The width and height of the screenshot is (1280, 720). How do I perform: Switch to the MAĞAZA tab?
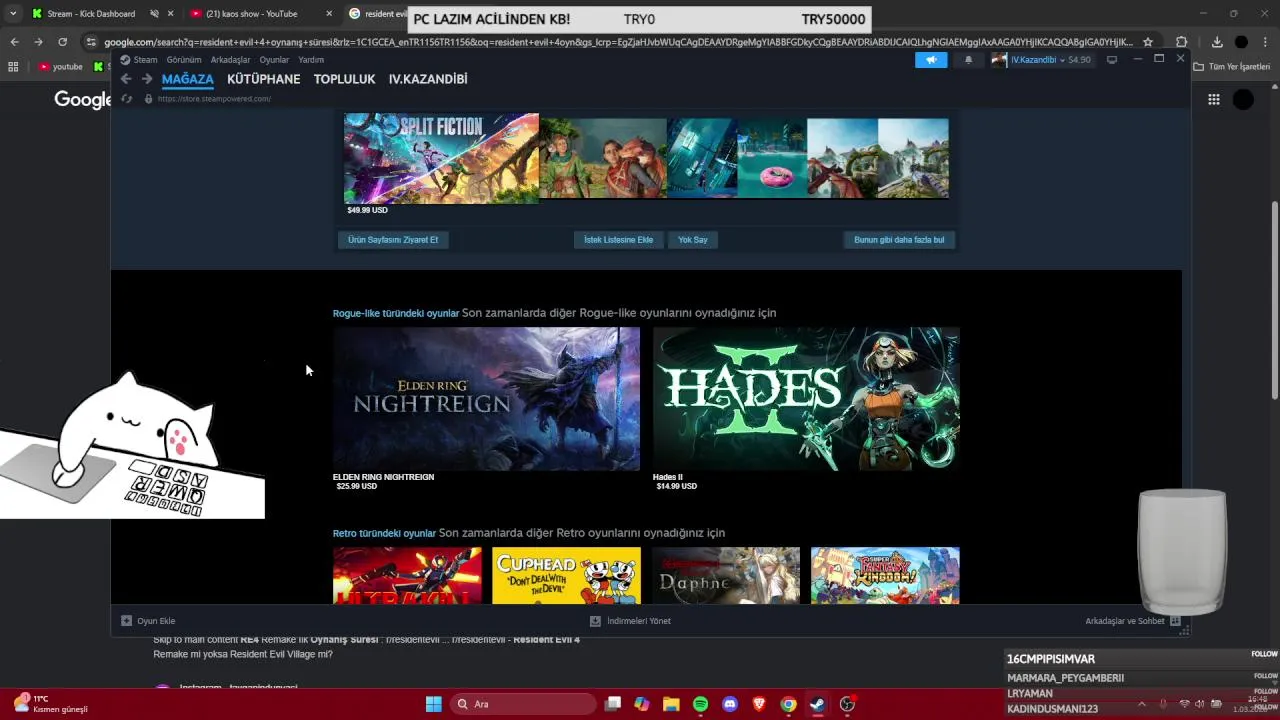click(x=188, y=79)
